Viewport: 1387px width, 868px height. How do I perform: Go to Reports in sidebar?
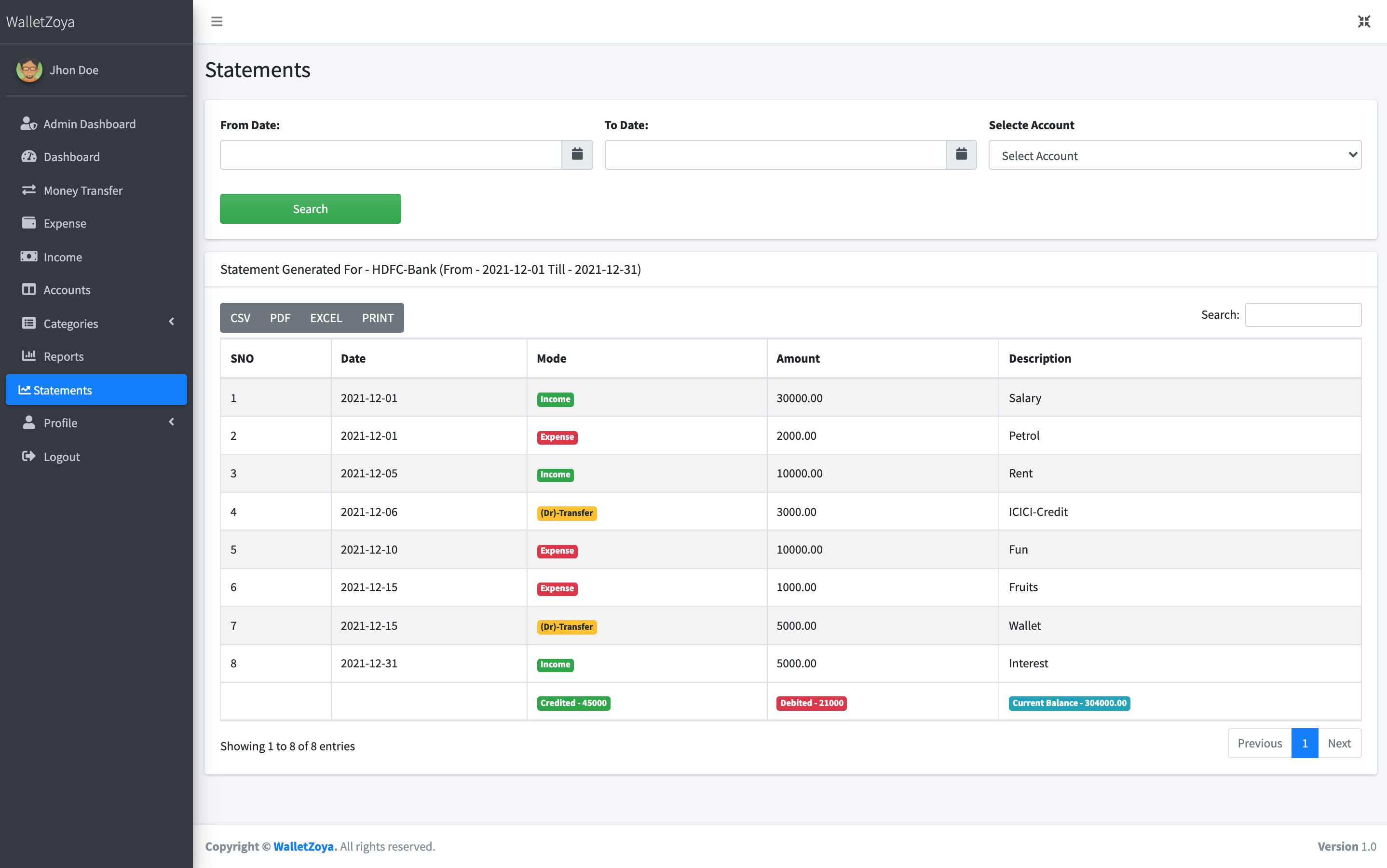[x=63, y=356]
